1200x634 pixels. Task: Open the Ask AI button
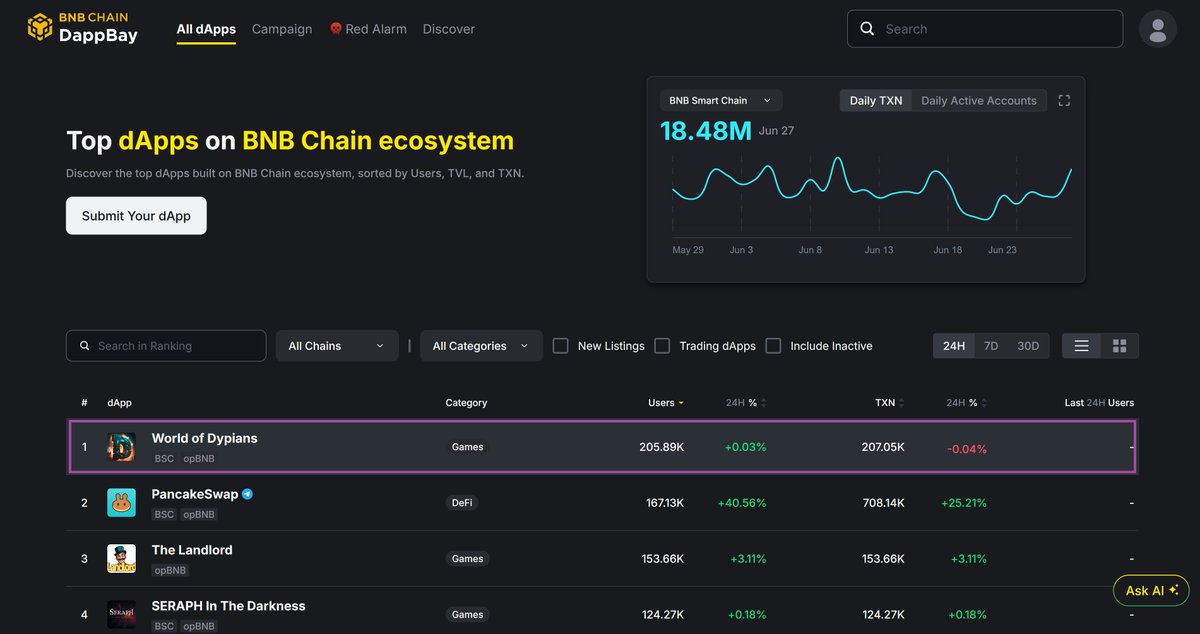point(1151,590)
